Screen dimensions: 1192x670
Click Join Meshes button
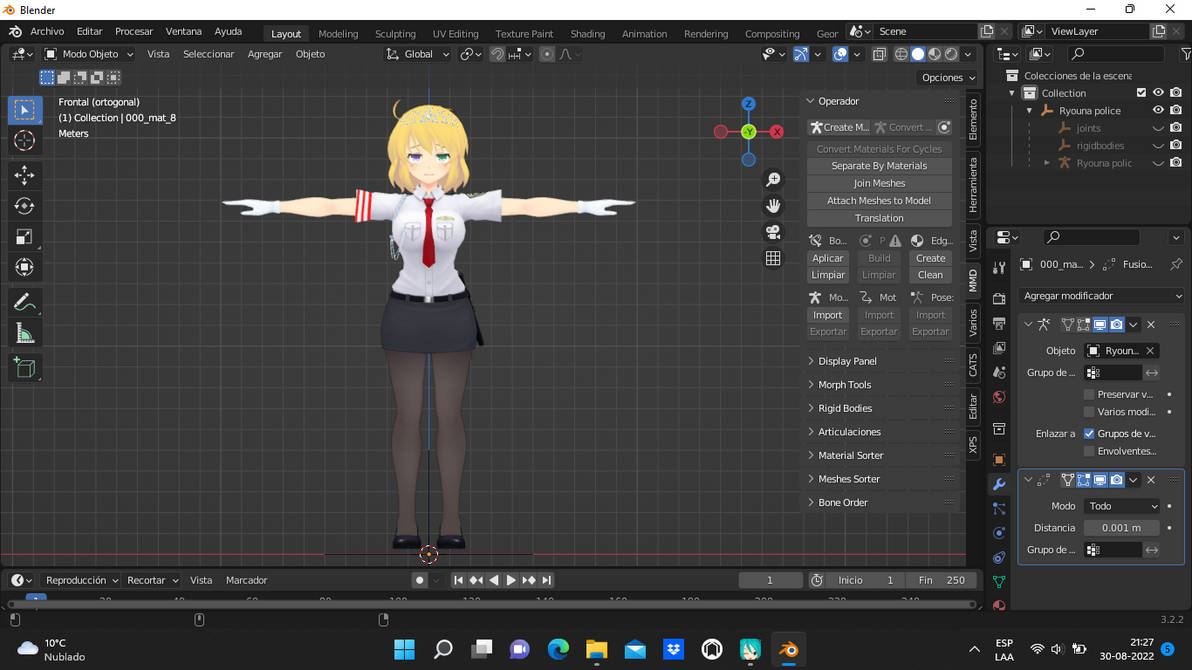click(879, 183)
